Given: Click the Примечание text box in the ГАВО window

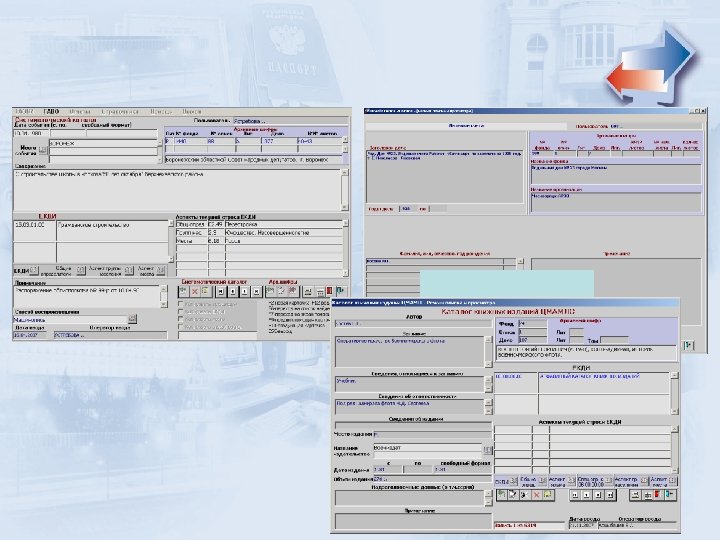Looking at the screenshot, I should (x=87, y=297).
